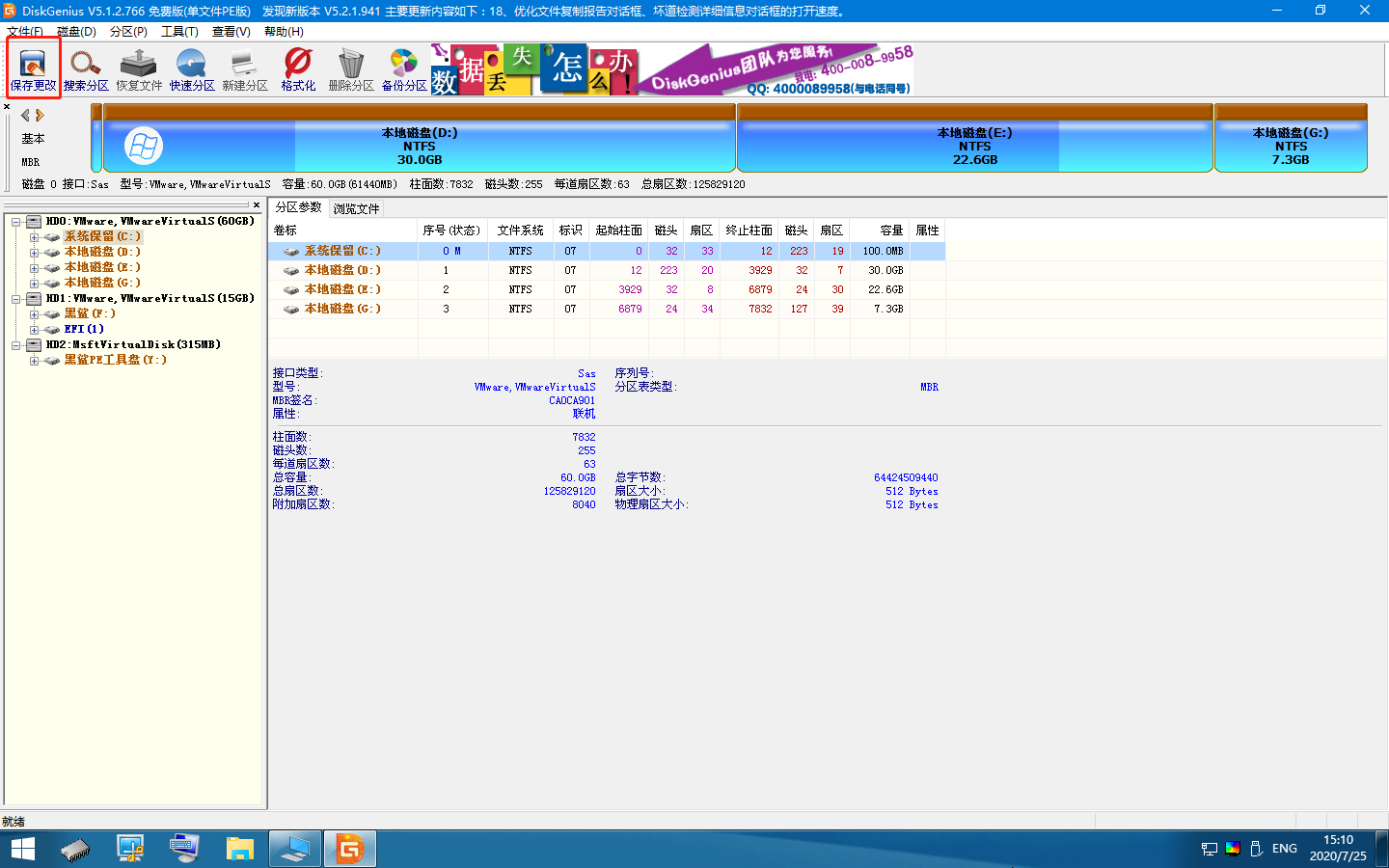Image resolution: width=1389 pixels, height=868 pixels.
Task: Click the 终止柱面 column header
Action: pos(749,231)
